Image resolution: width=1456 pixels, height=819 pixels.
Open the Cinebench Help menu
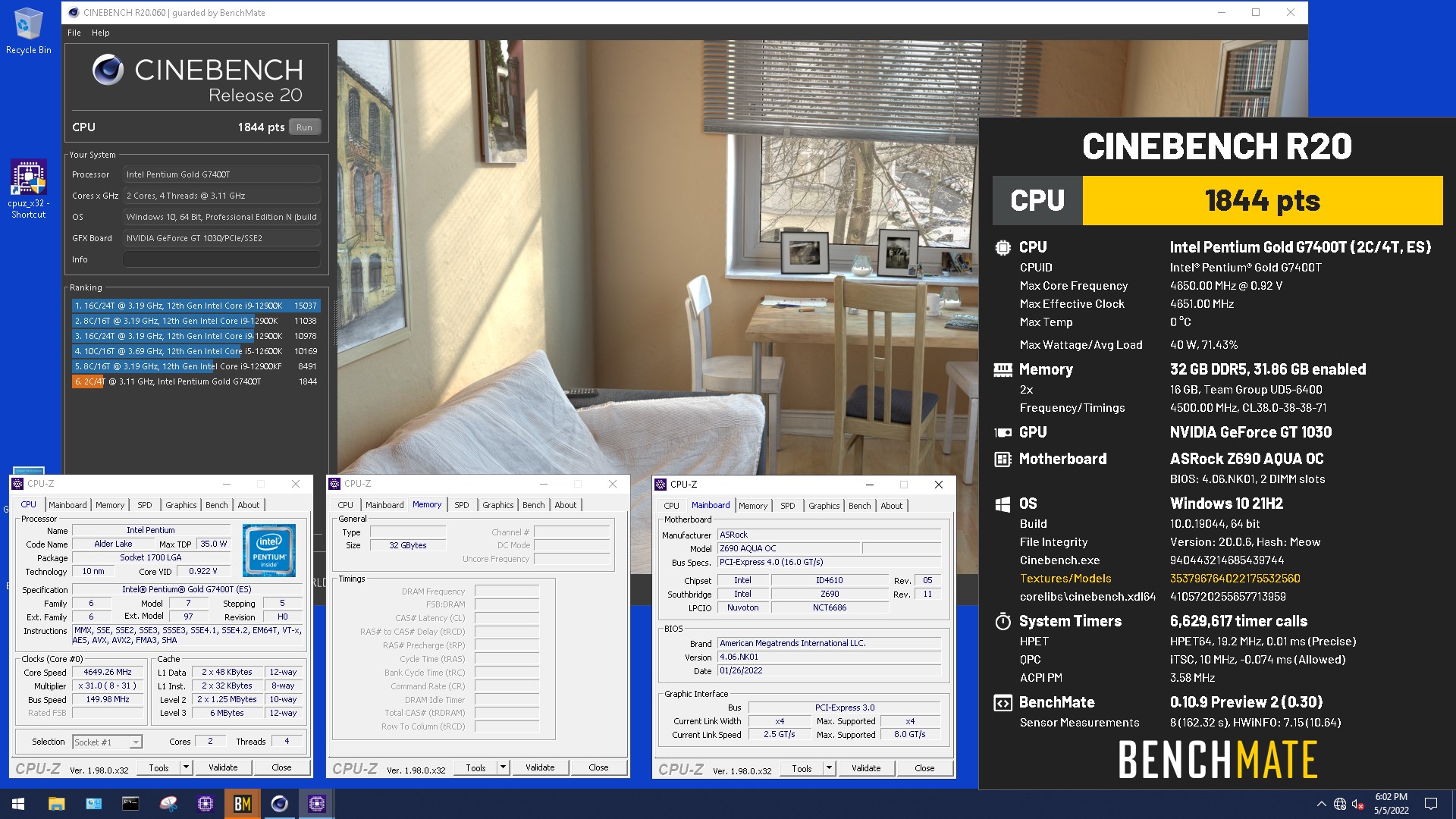point(101,33)
